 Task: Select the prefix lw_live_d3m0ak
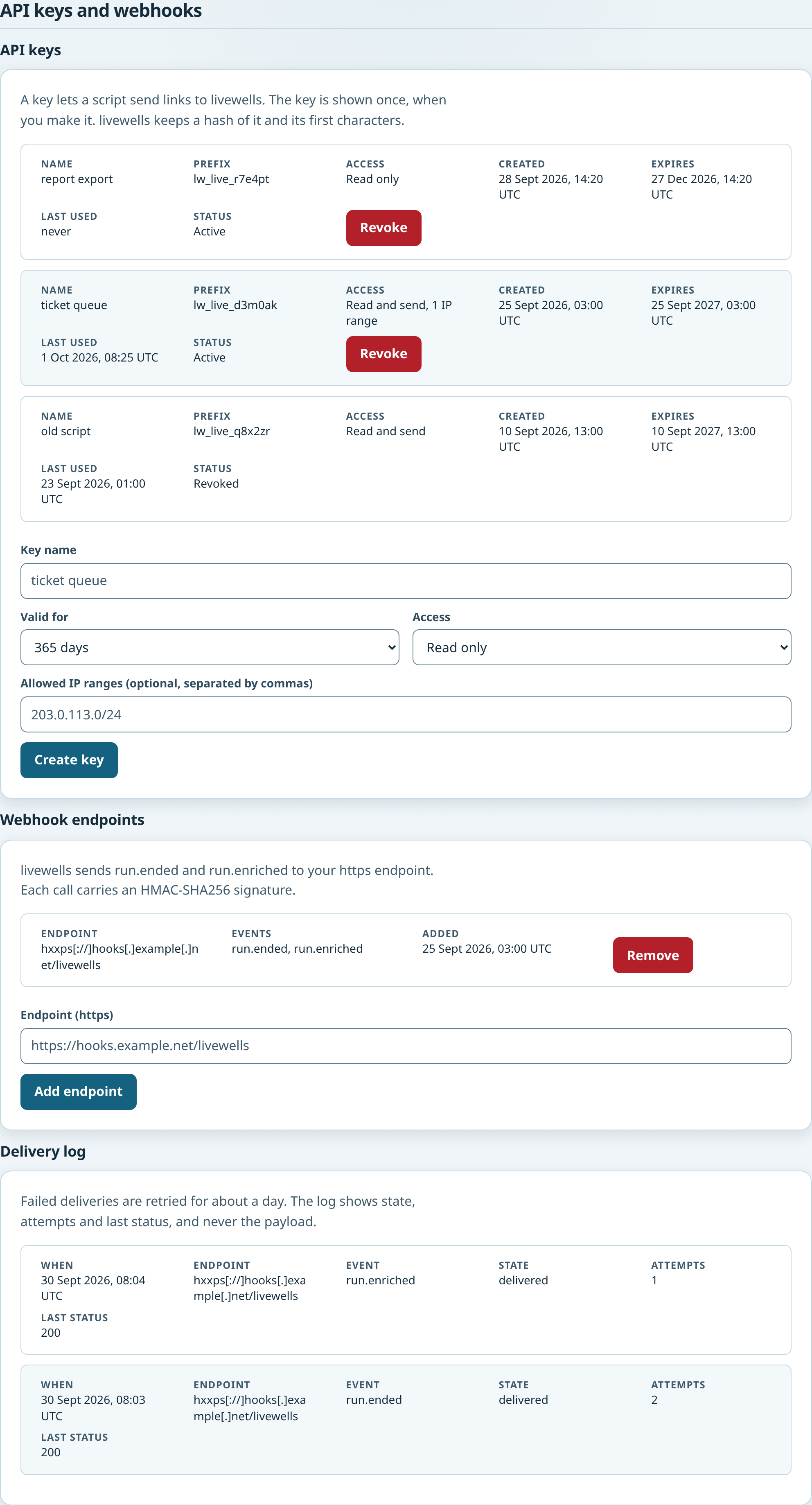tap(235, 305)
